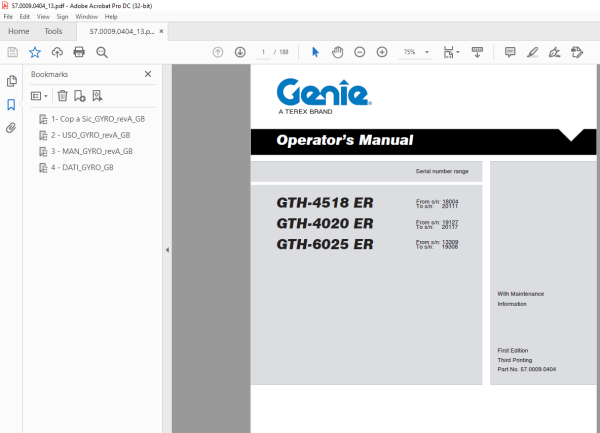Select the highlight pen tool
Screen dimensions: 600x433
pyautogui.click(x=532, y=52)
